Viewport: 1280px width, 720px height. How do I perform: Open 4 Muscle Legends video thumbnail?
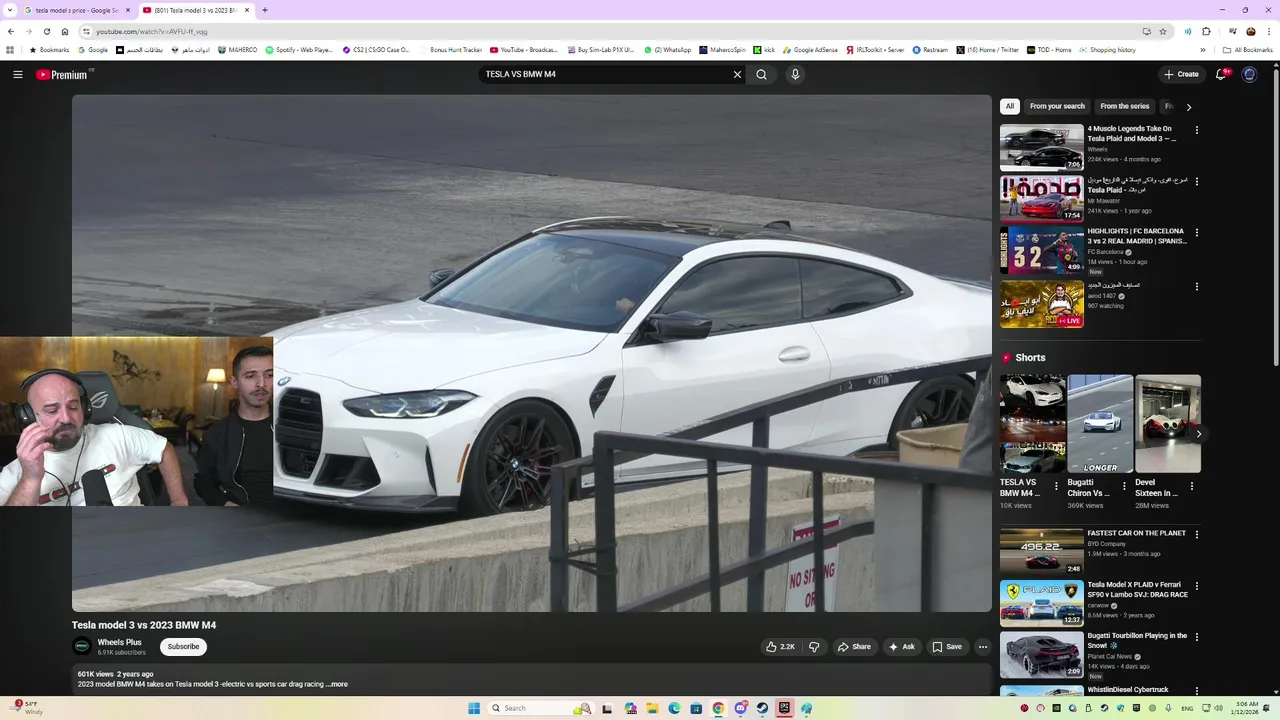click(x=1041, y=147)
